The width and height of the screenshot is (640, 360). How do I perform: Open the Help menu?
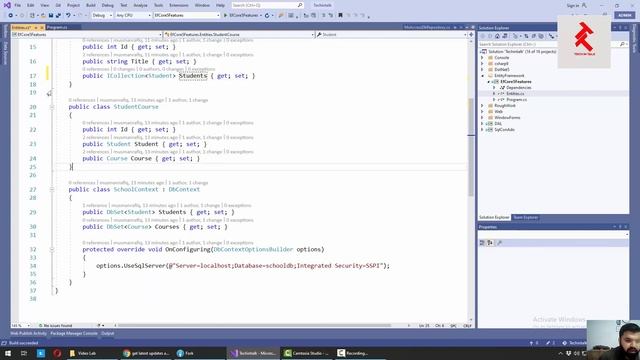click(x=220, y=5)
